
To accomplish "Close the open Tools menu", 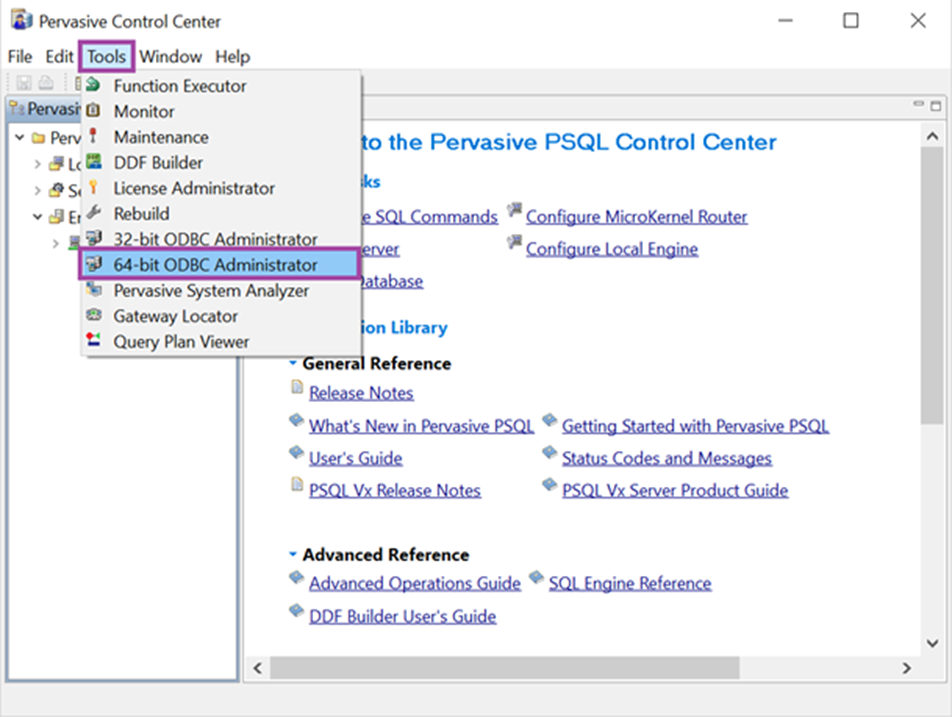I will (x=106, y=56).
